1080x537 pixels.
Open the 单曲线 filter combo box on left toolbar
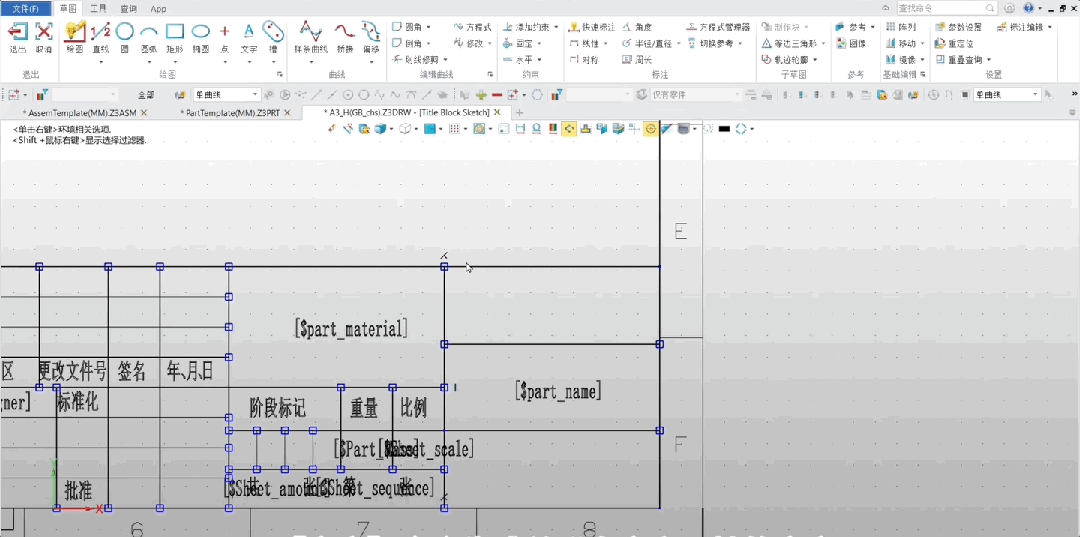226,95
